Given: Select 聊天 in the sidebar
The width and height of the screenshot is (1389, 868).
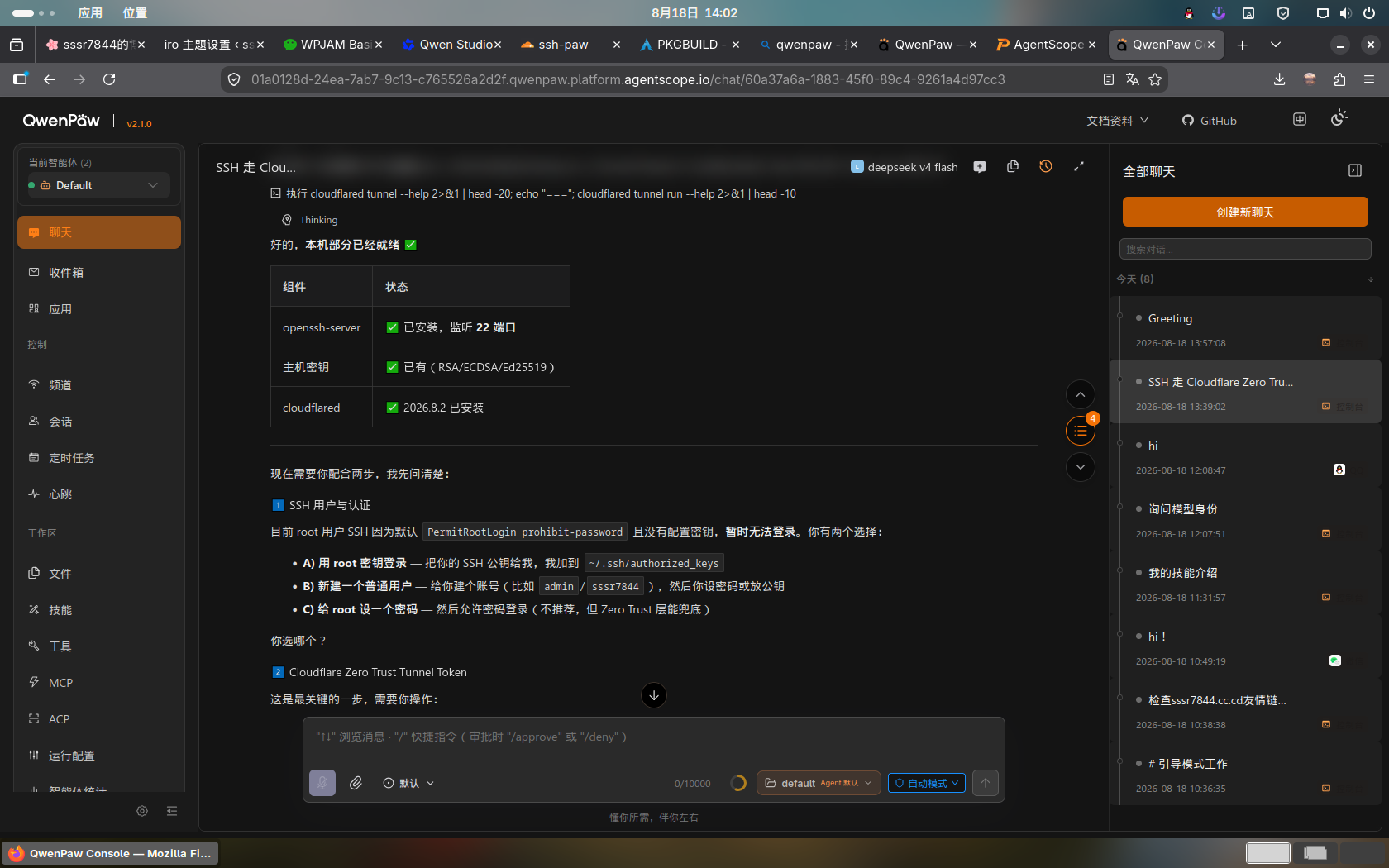Looking at the screenshot, I should (99, 232).
